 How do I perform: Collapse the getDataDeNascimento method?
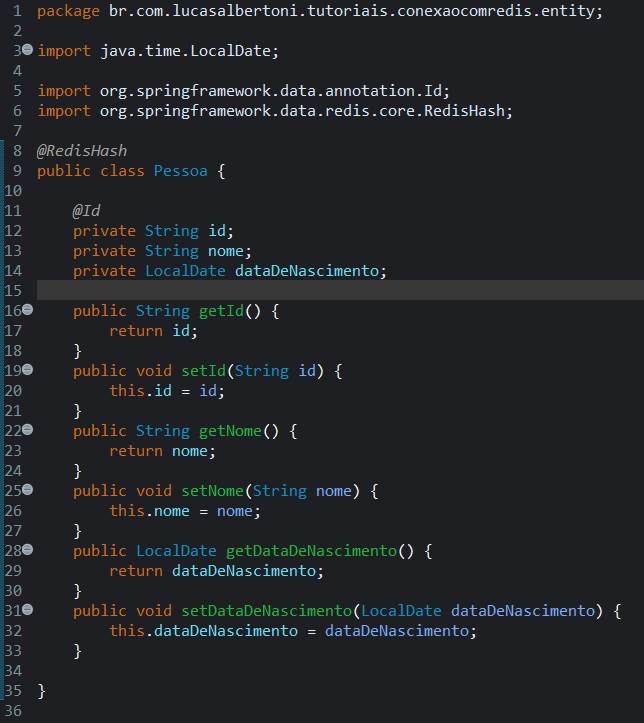pyautogui.click(x=27, y=550)
